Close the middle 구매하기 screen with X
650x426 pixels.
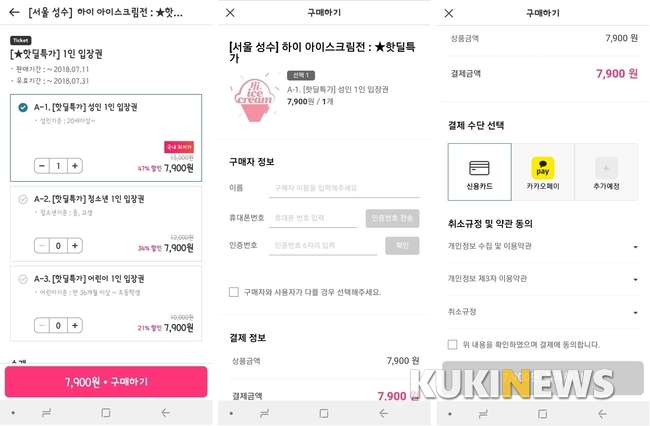click(x=230, y=13)
